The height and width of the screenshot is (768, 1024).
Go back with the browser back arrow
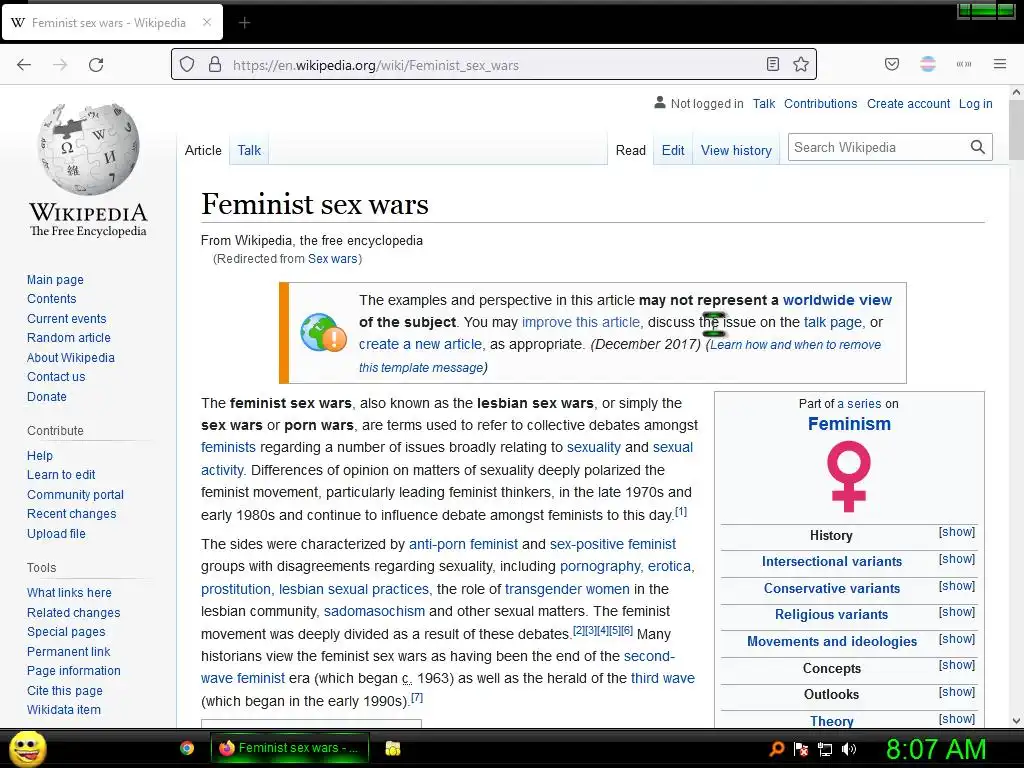[x=24, y=65]
